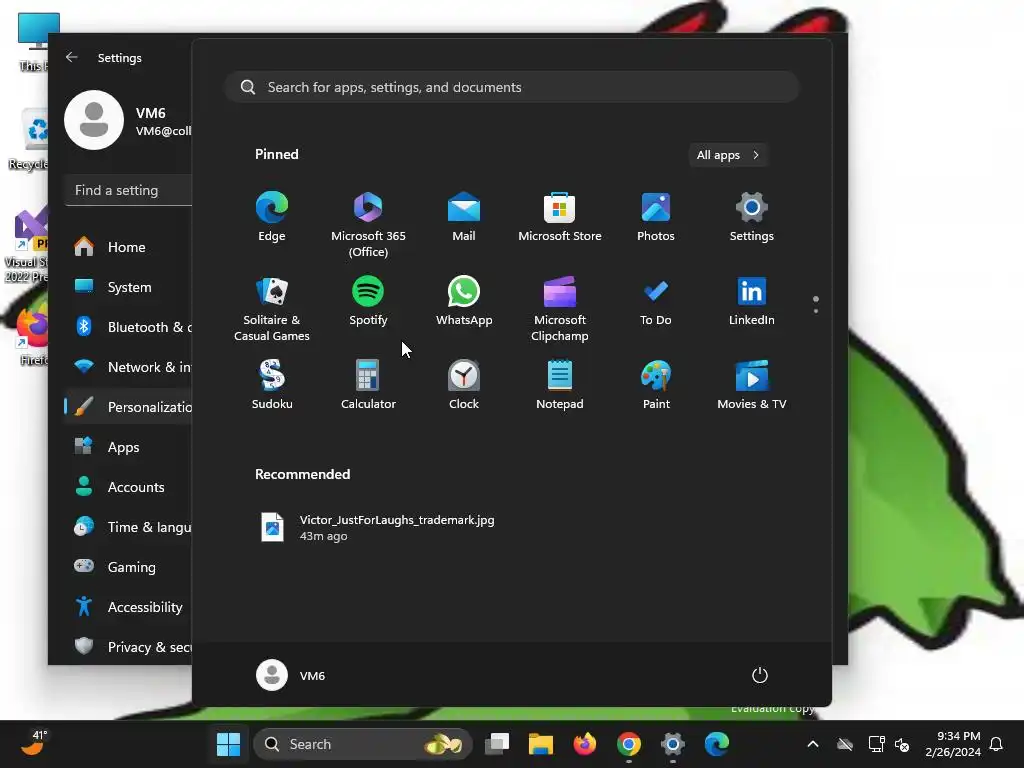
Task: Click Find a setting search box
Action: [x=128, y=190]
